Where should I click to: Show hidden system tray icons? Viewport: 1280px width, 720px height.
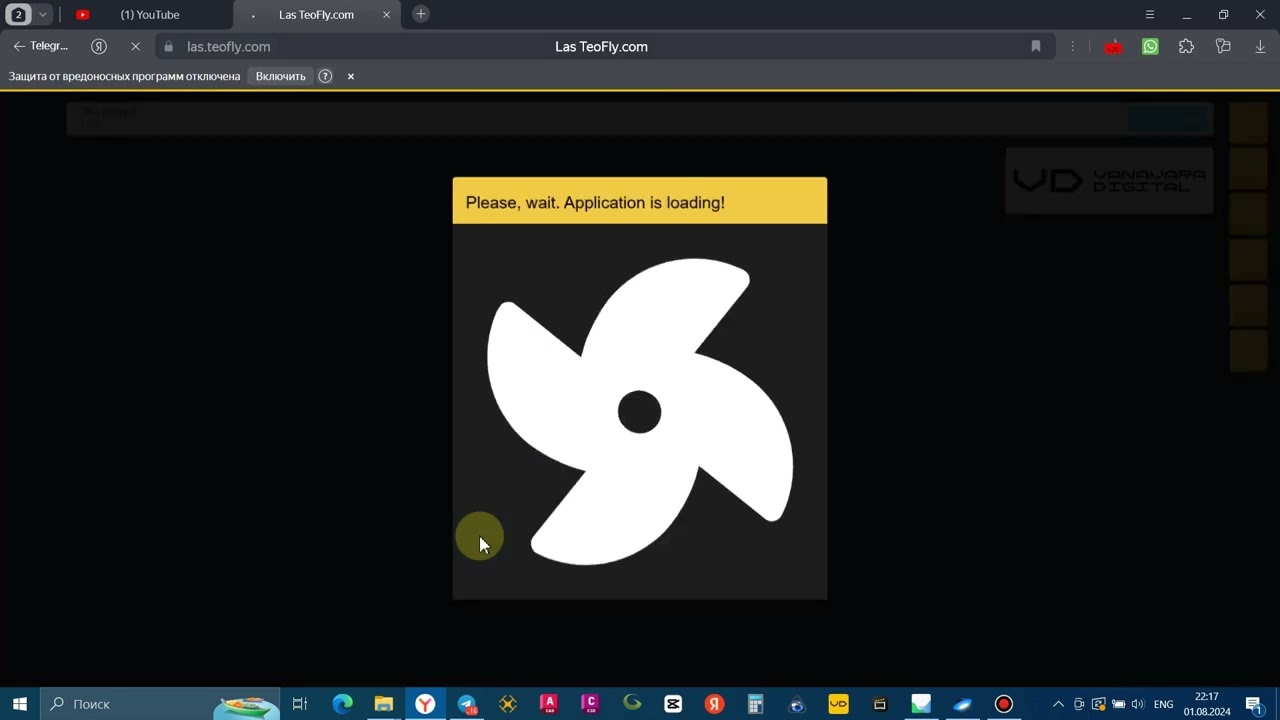point(1058,704)
